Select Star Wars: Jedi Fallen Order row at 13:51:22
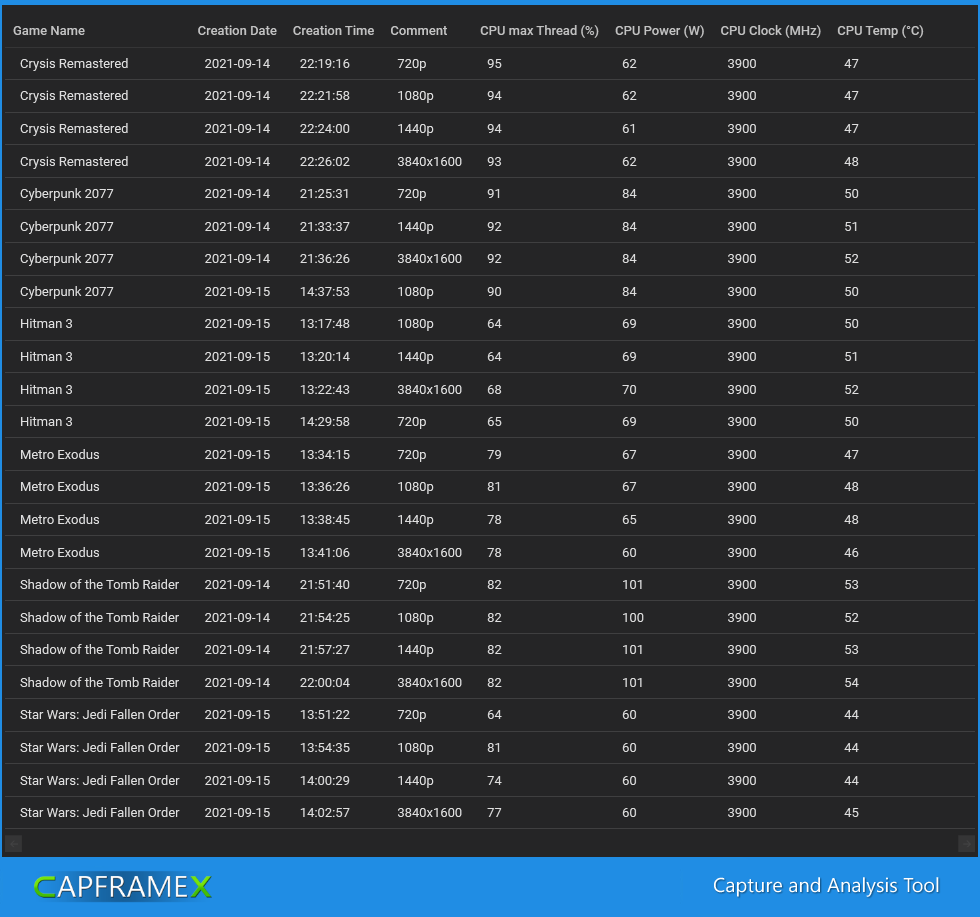The image size is (980, 917). (490, 715)
